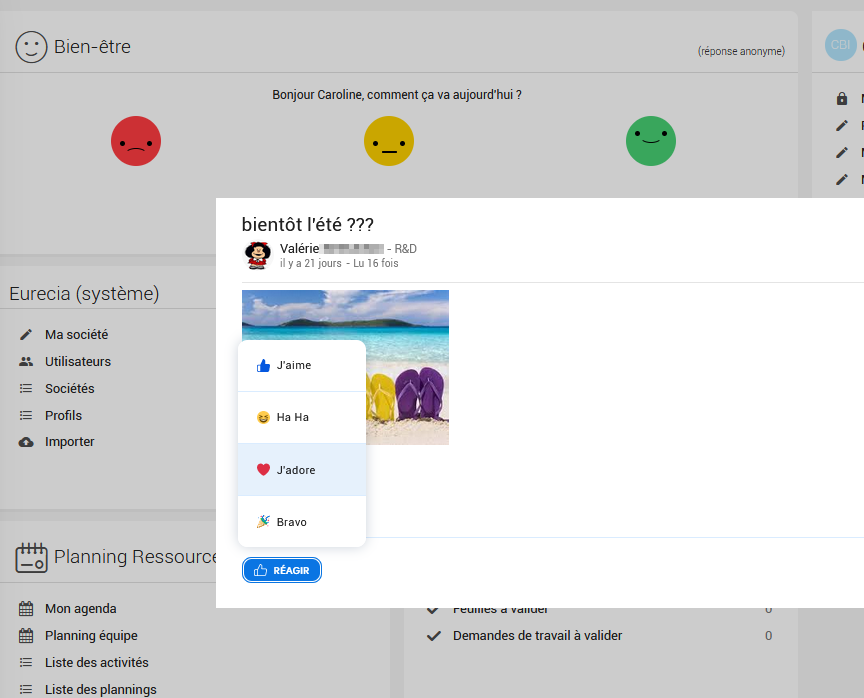This screenshot has width=864, height=698.
Task: Click the list icon beside Liste des activités
Action: point(26,662)
